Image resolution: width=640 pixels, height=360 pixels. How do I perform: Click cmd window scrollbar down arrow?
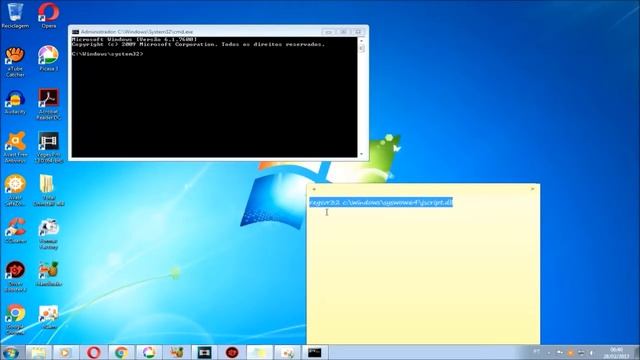coord(361,154)
